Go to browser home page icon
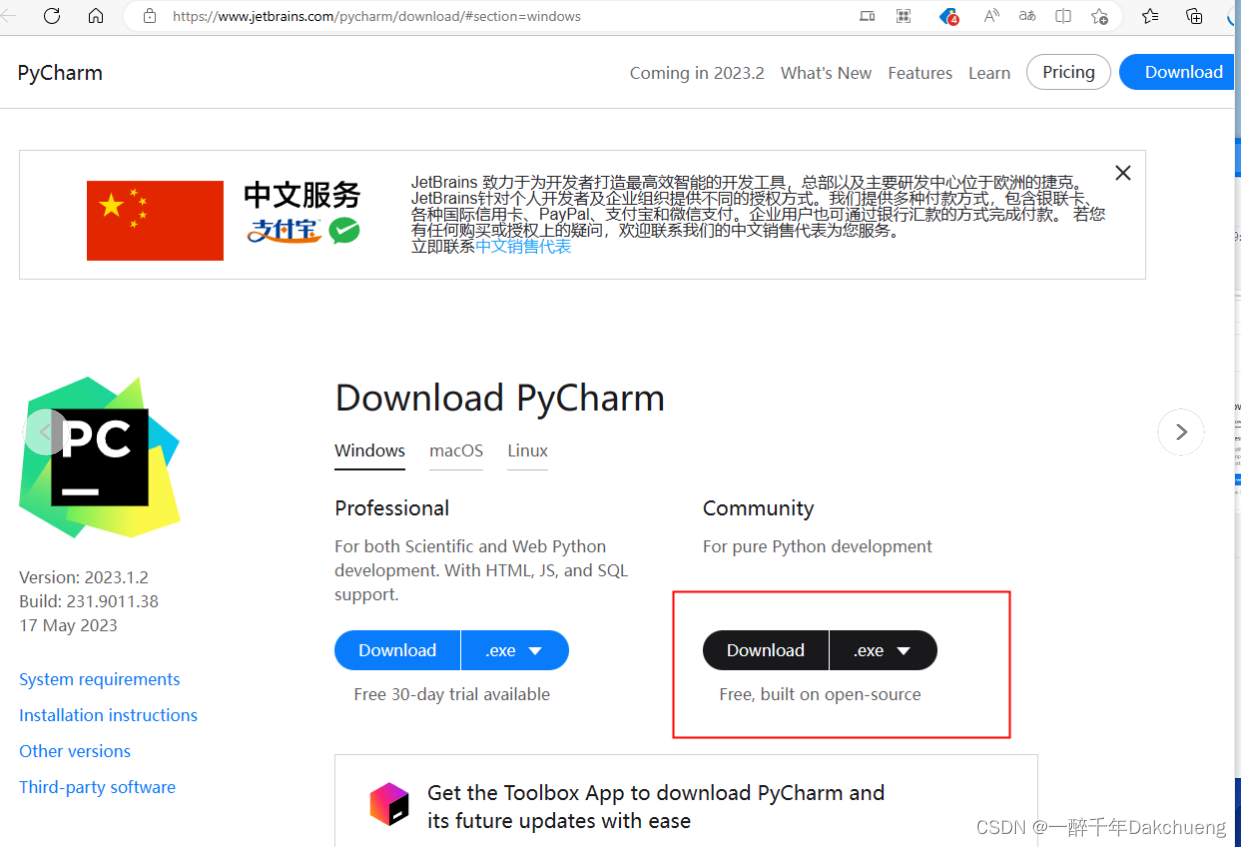This screenshot has height=847, width=1241. point(96,16)
